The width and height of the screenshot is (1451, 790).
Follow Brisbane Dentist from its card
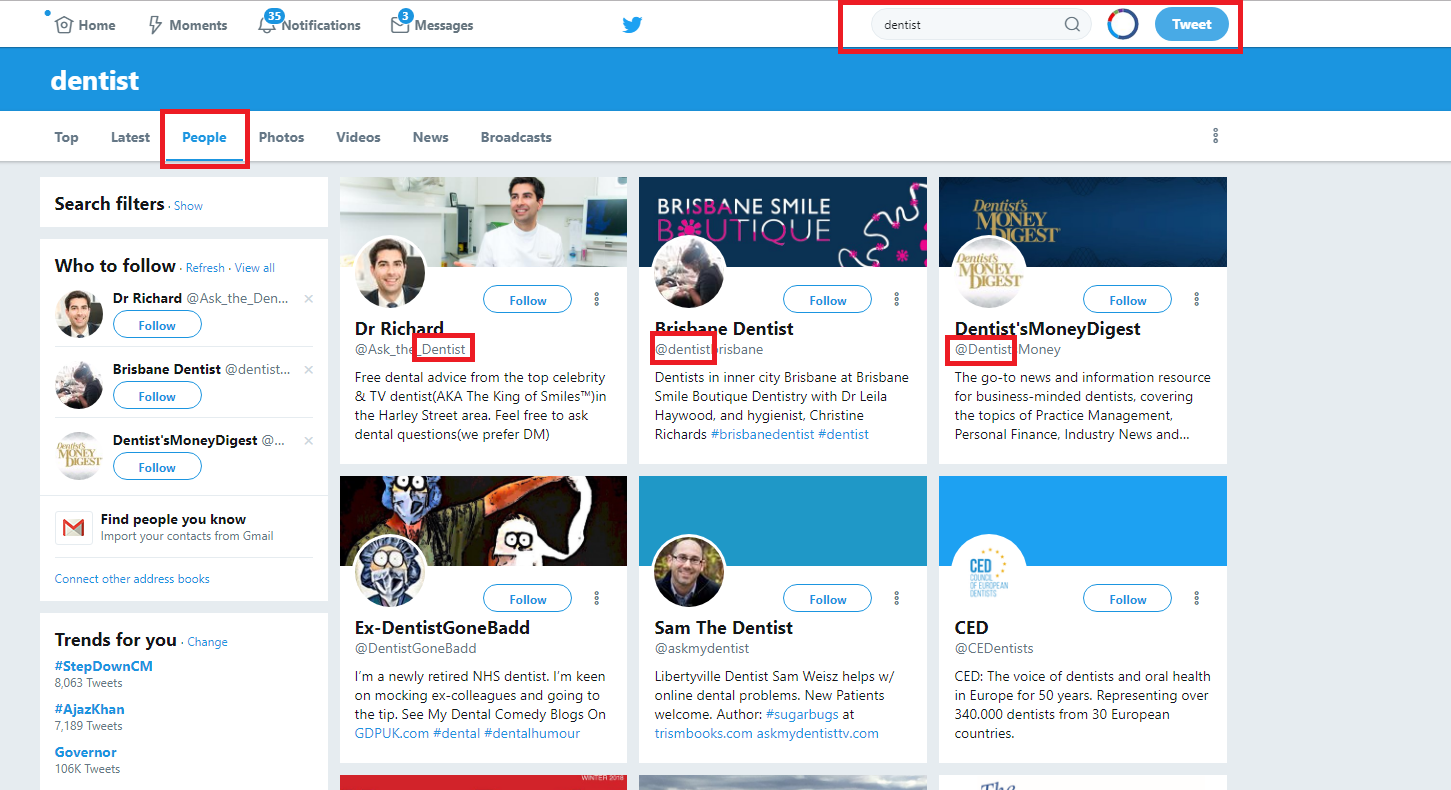pyautogui.click(x=828, y=300)
